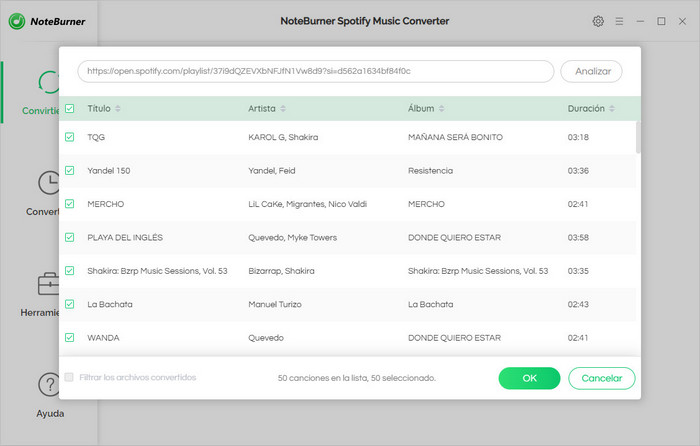Enable Filtrar los archivos convertidos checkbox
Image resolution: width=700 pixels, height=446 pixels.
coord(69,377)
